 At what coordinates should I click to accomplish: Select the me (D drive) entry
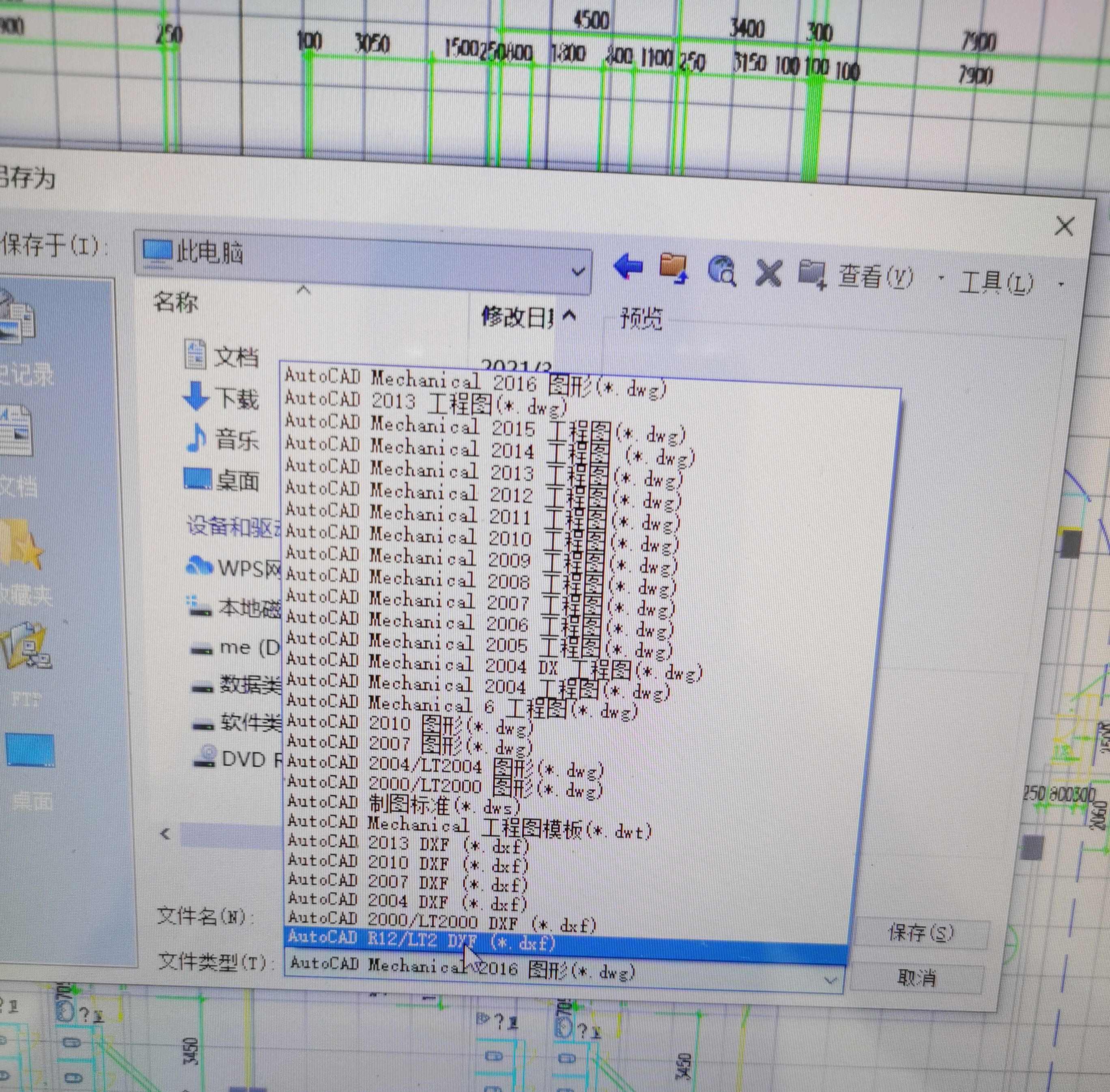(x=235, y=648)
